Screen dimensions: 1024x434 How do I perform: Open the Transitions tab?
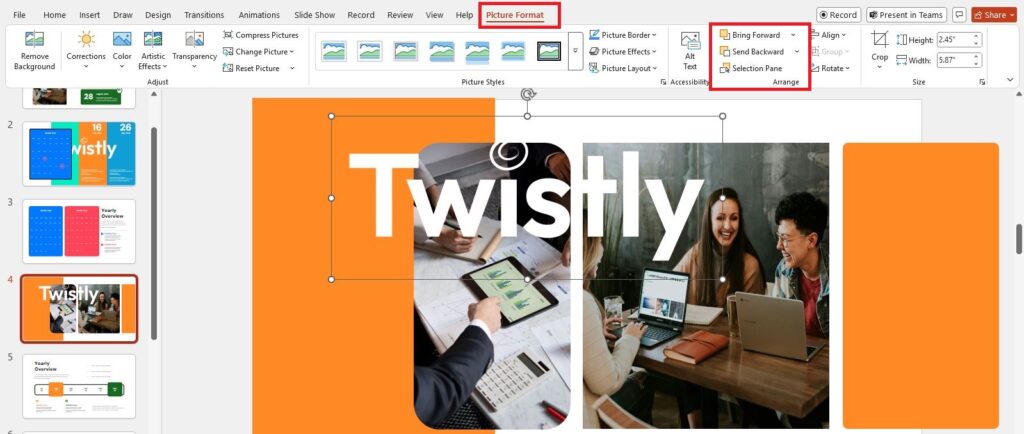204,15
